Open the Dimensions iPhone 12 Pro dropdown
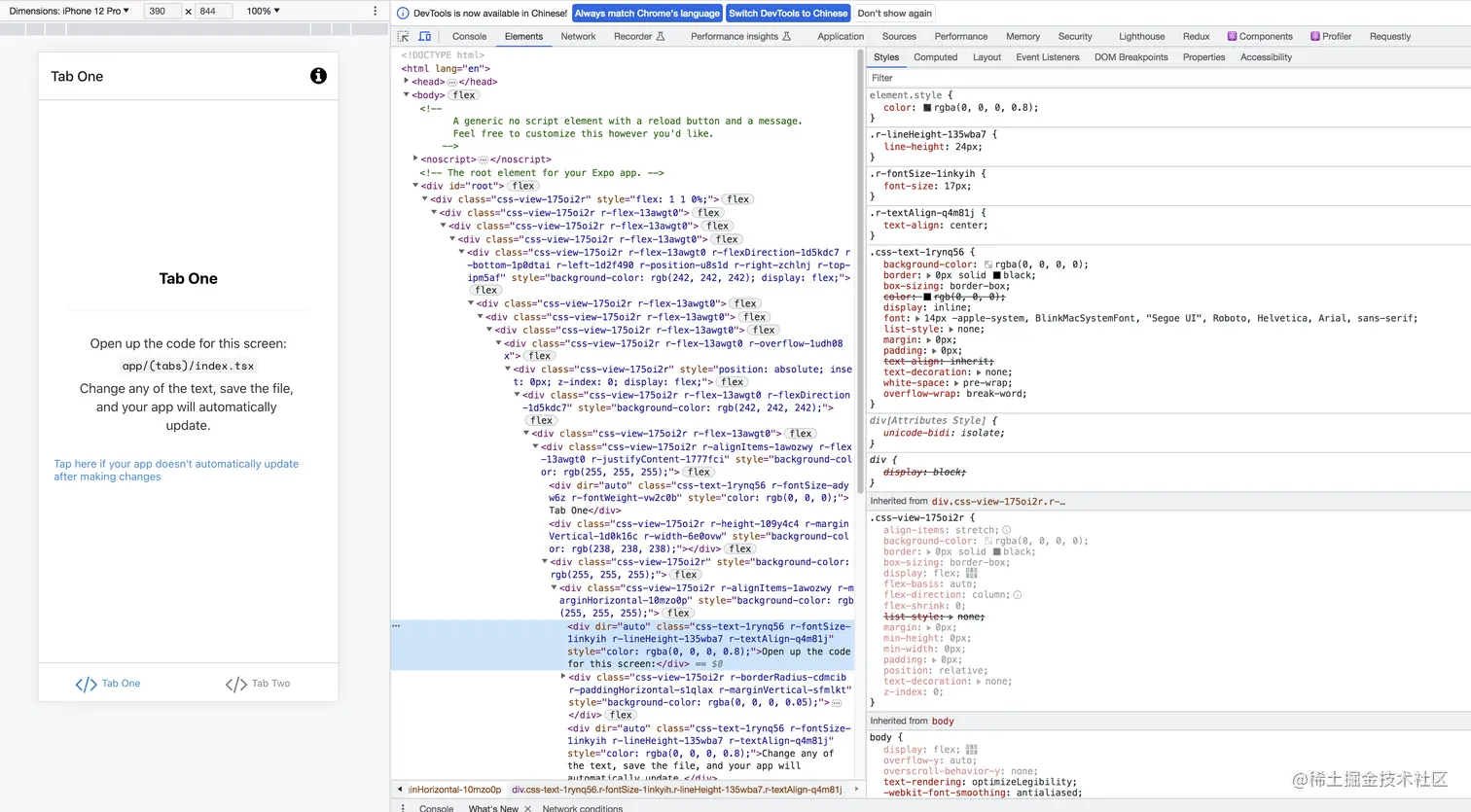Viewport: 1471px width, 812px height. [x=69, y=11]
